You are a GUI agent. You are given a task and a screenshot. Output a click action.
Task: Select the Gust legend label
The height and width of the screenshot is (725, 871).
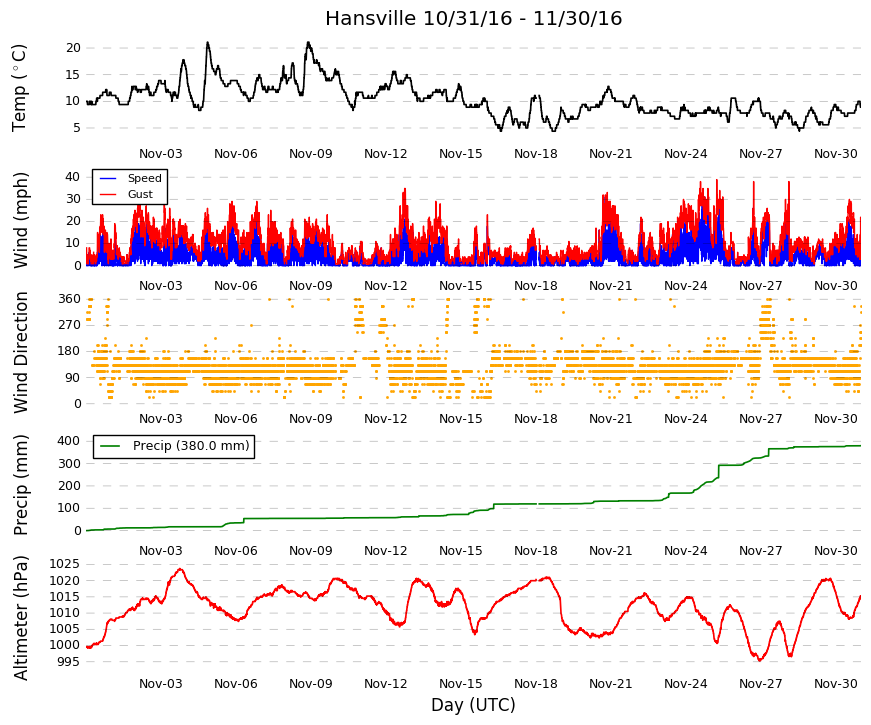point(140,194)
